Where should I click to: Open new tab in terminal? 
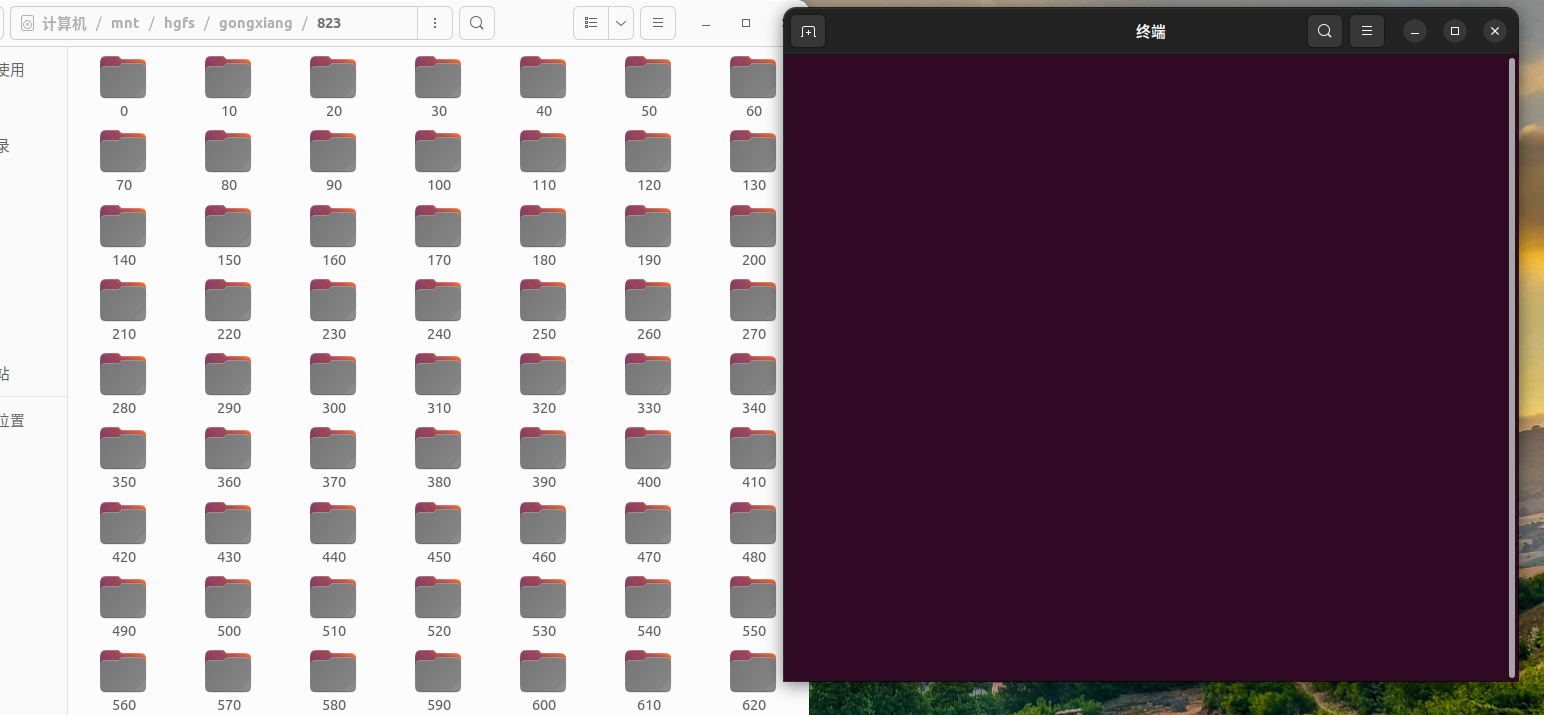point(808,32)
